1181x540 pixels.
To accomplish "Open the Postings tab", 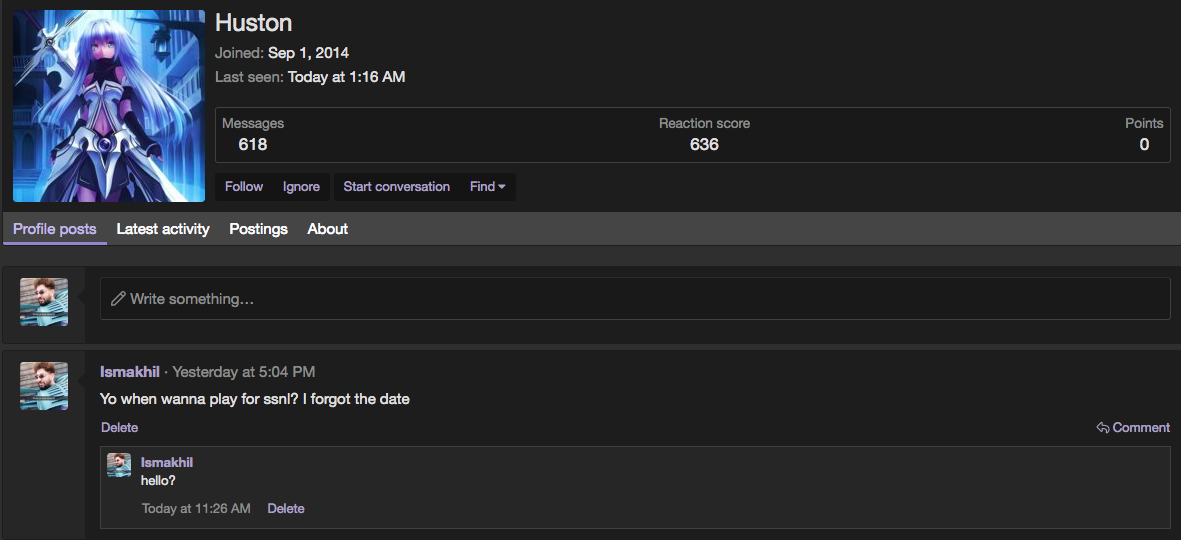I will coord(258,229).
